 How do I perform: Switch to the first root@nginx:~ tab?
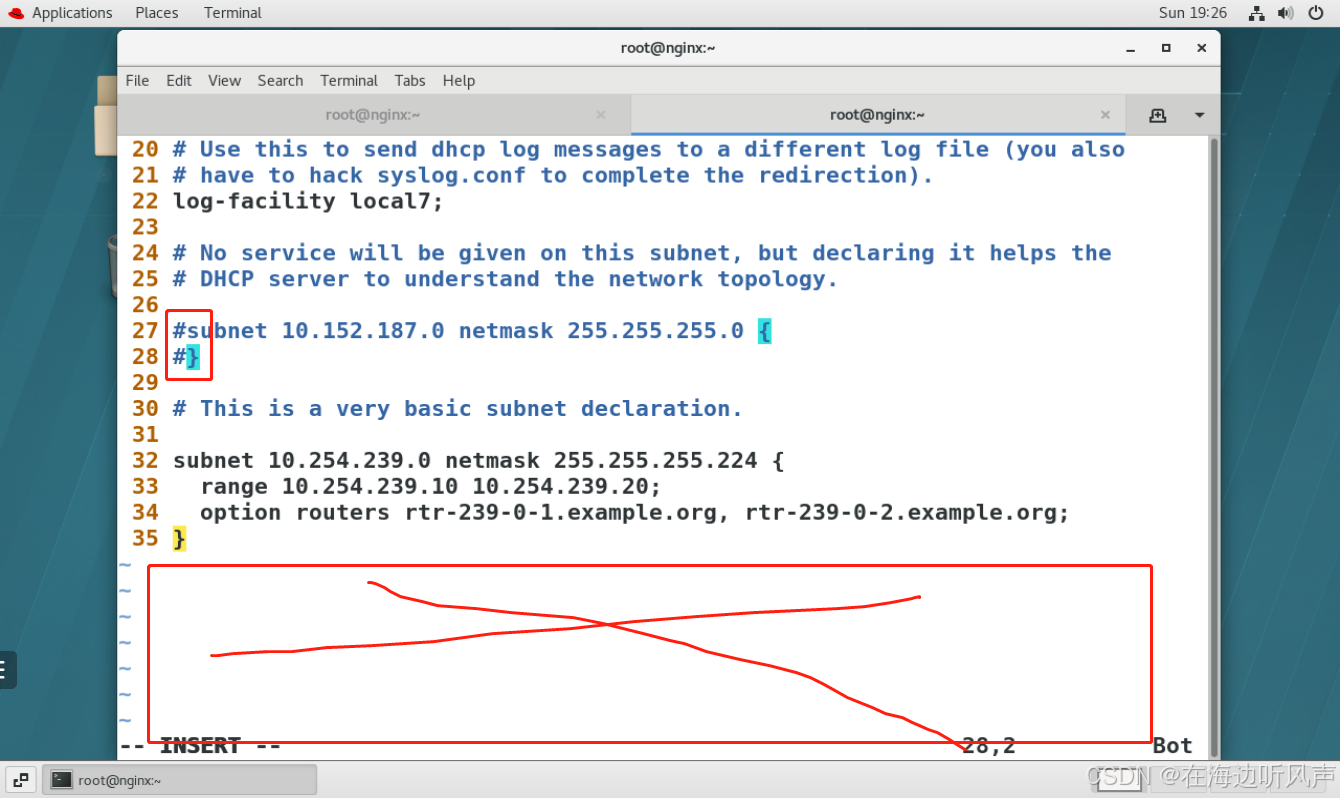point(373,115)
